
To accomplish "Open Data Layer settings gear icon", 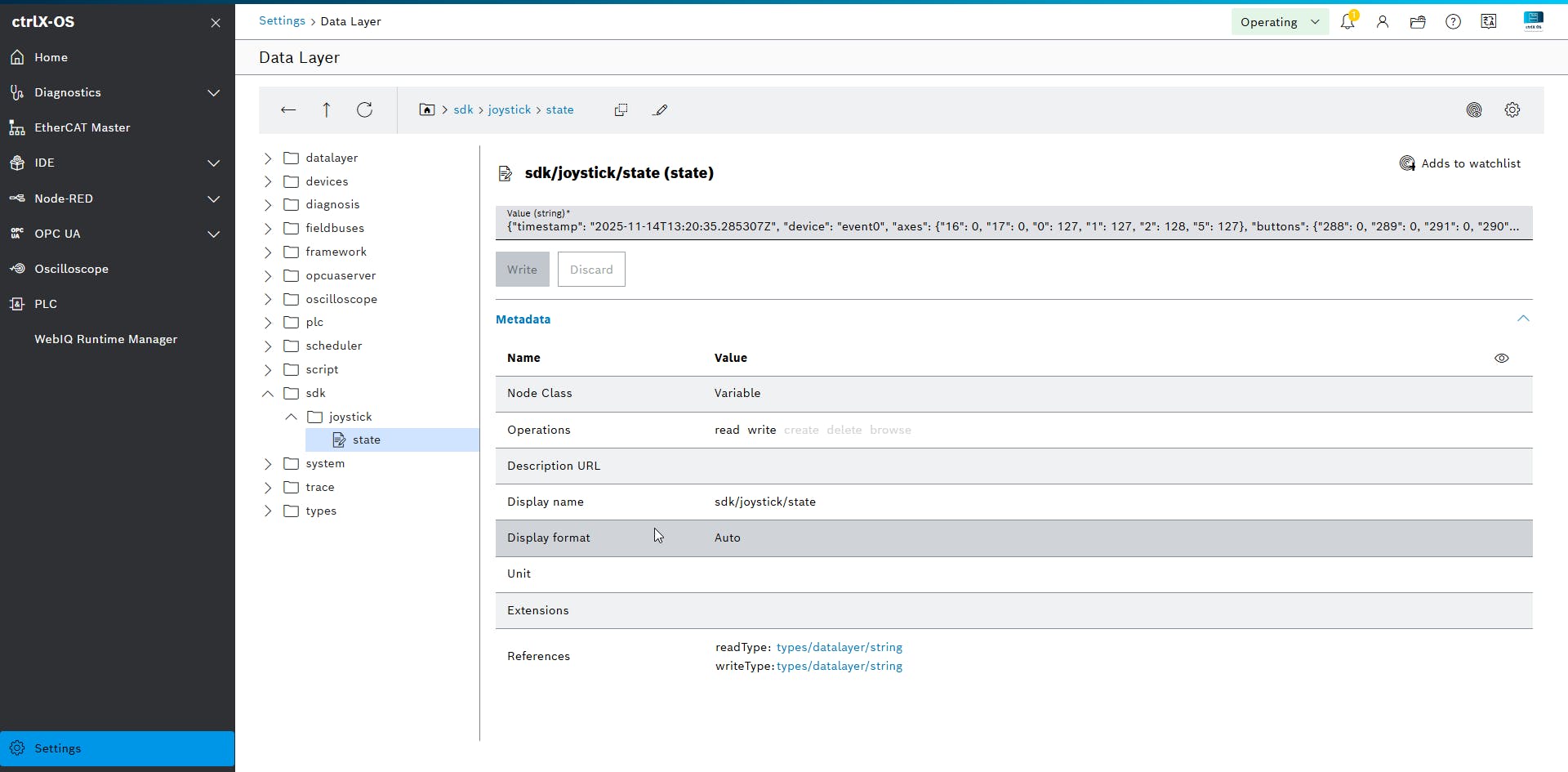I will pos(1512,109).
